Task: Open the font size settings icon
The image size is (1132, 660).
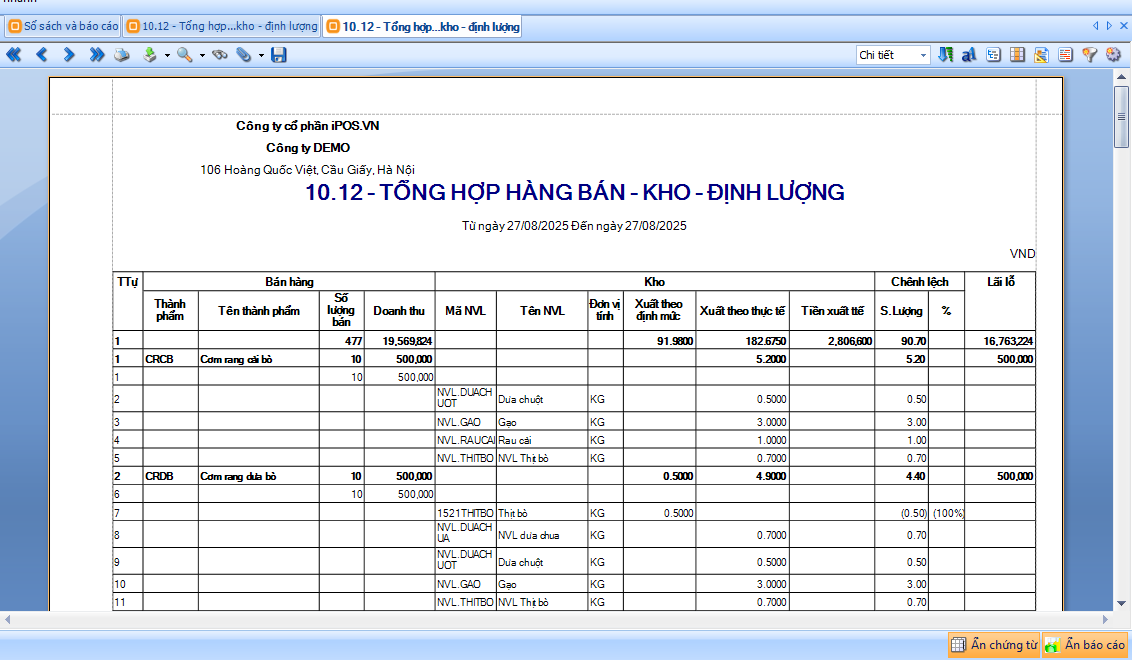Action: (969, 55)
